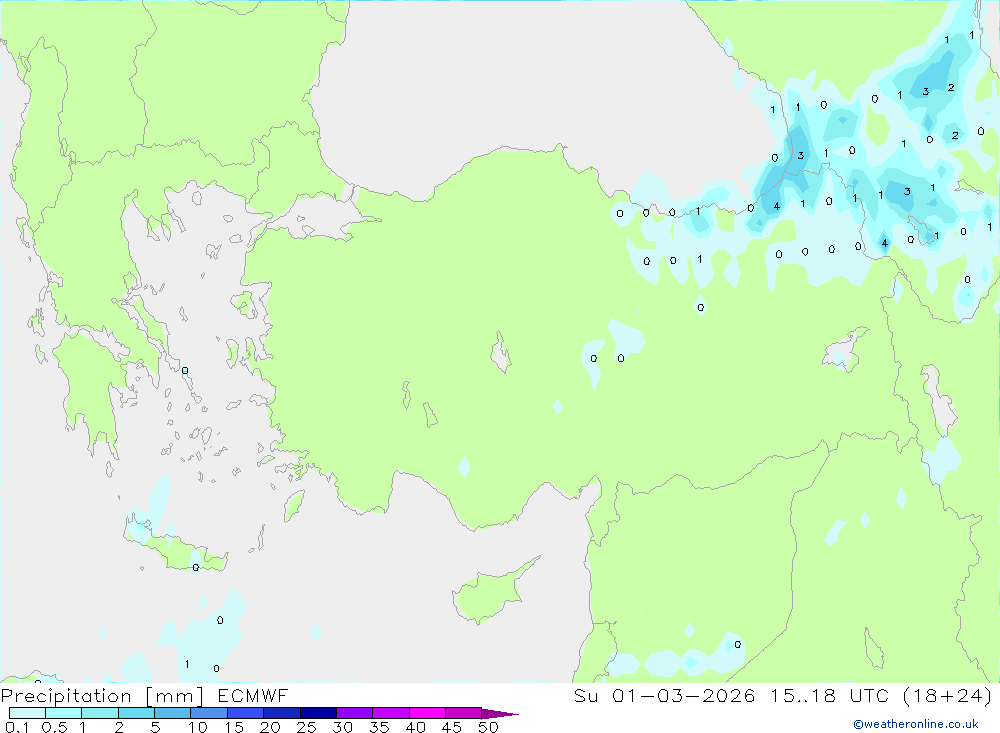Click the island of Crete on map
The width and height of the screenshot is (1000, 733).
(175, 549)
